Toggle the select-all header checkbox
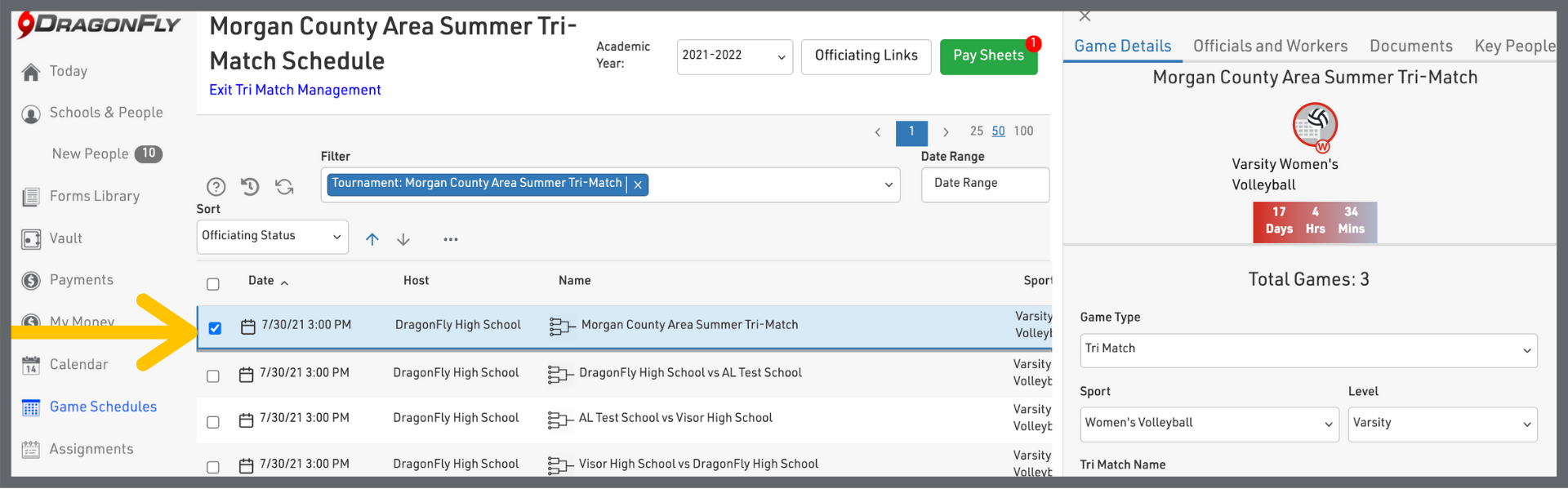 (213, 284)
